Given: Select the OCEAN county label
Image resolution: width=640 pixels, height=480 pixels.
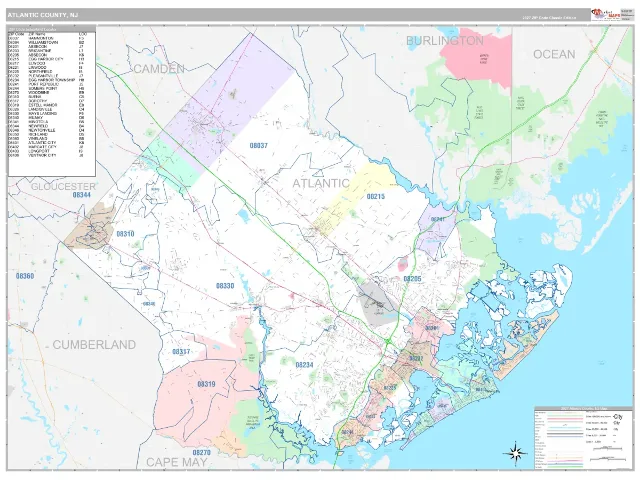Looking at the screenshot, I should click(554, 54).
